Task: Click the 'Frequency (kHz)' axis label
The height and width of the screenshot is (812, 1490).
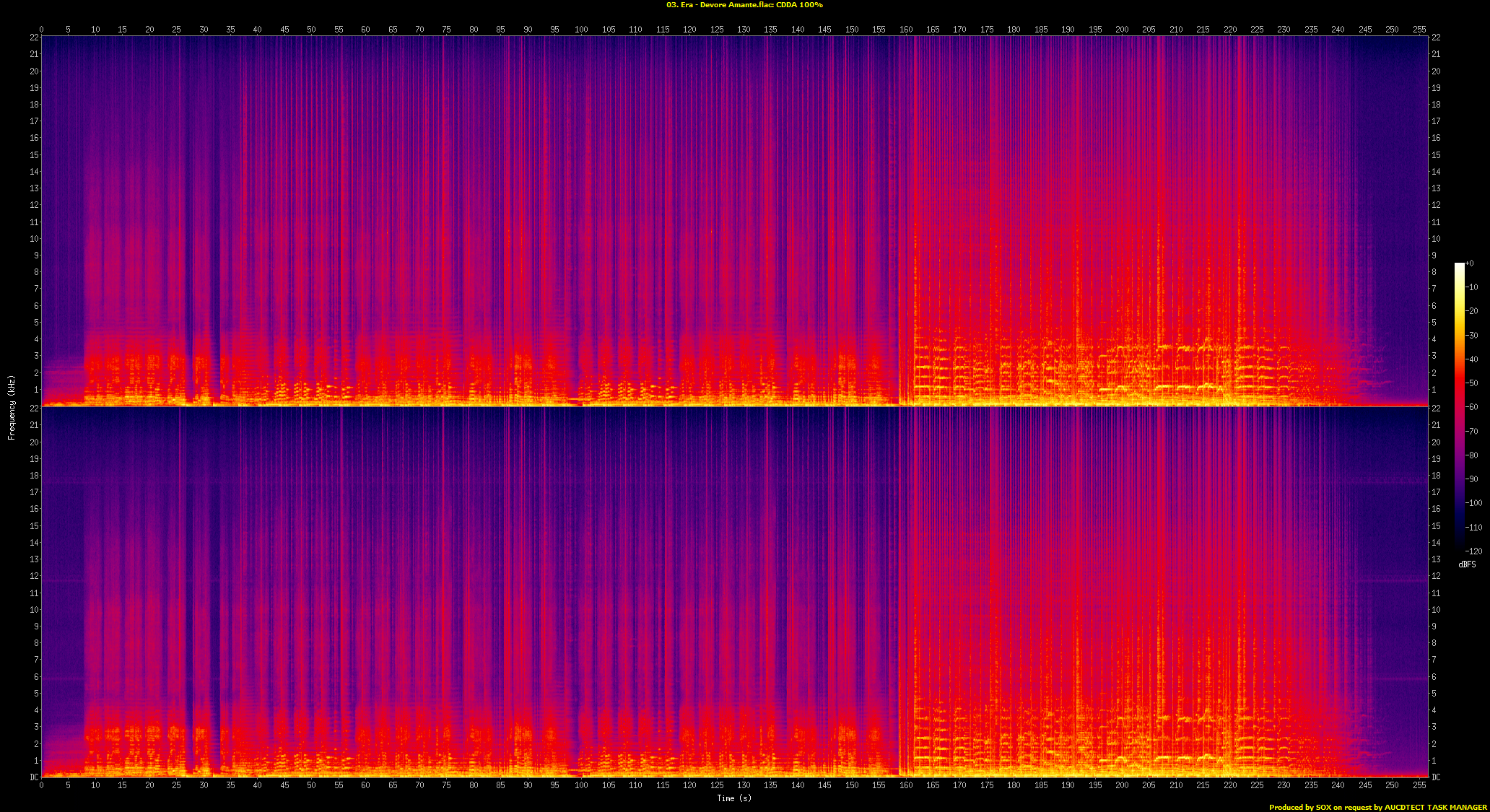Action: [x=12, y=407]
